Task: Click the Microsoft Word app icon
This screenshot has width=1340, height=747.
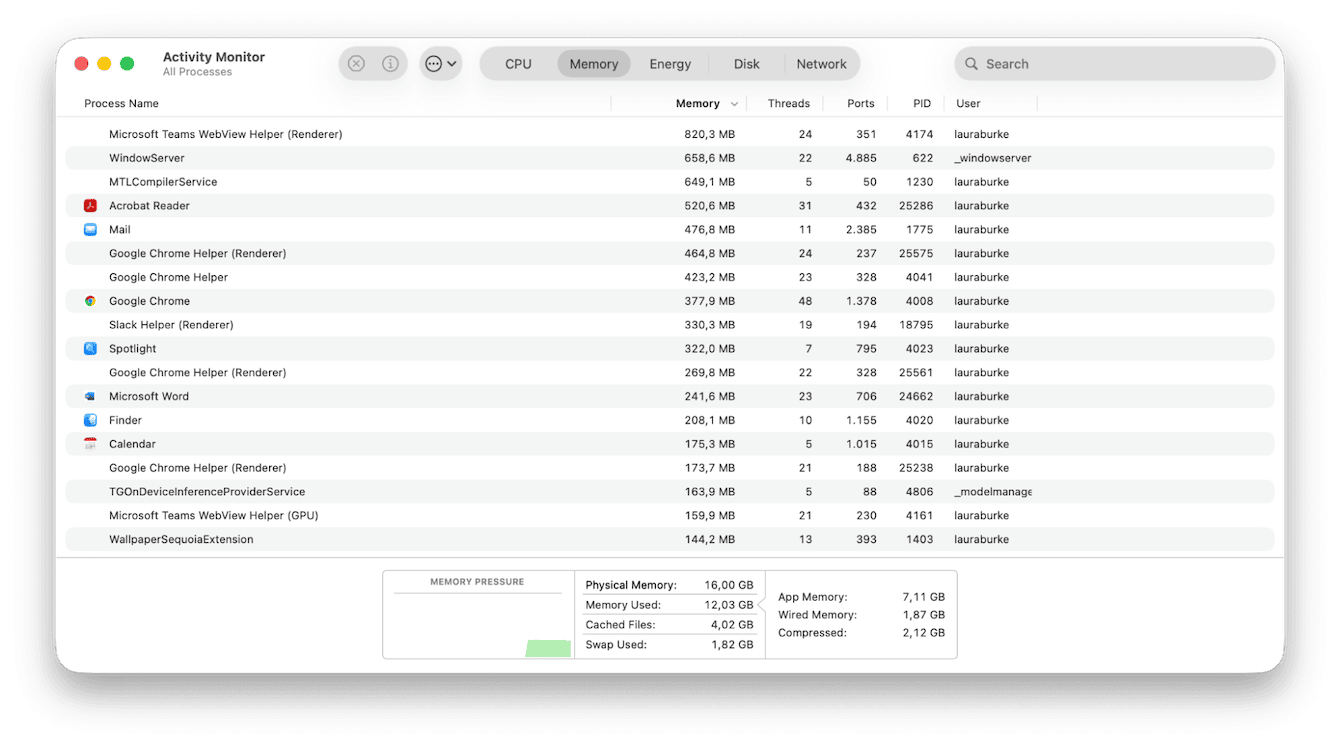Action: 90,396
